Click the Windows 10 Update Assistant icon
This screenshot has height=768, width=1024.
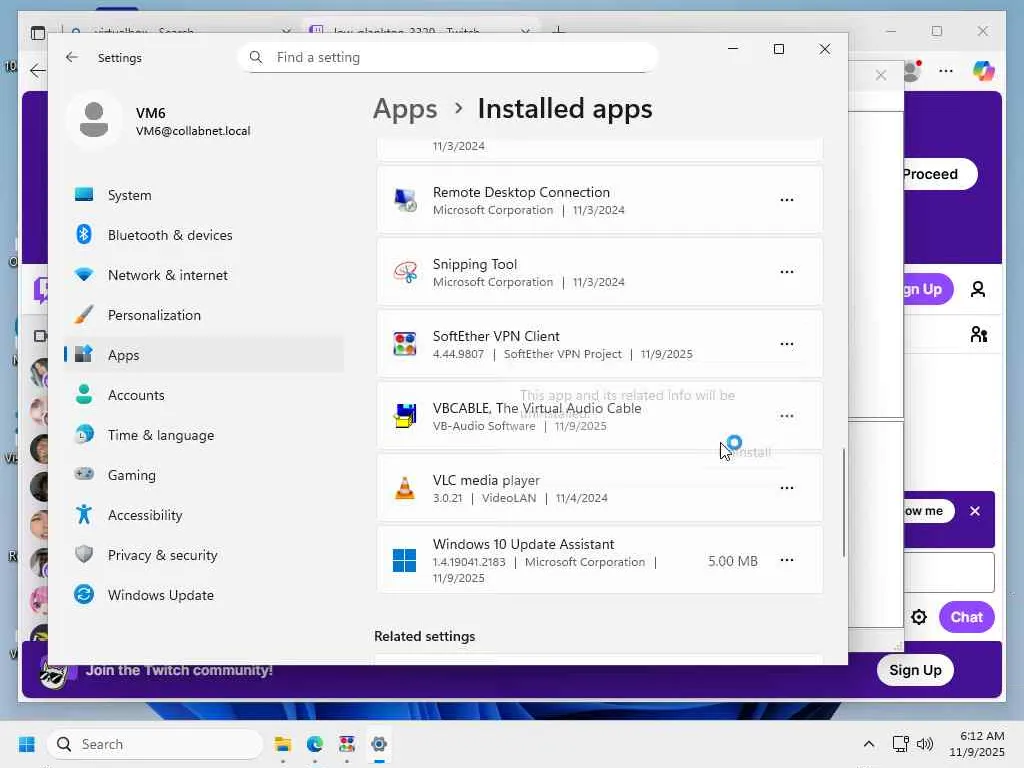pos(405,560)
